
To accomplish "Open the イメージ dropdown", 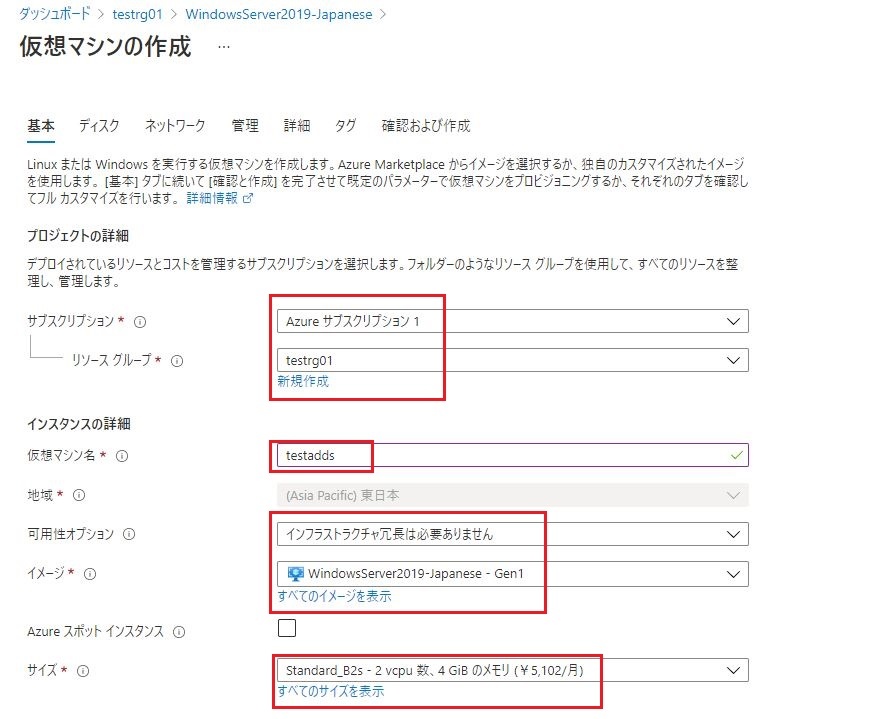I will 513,574.
